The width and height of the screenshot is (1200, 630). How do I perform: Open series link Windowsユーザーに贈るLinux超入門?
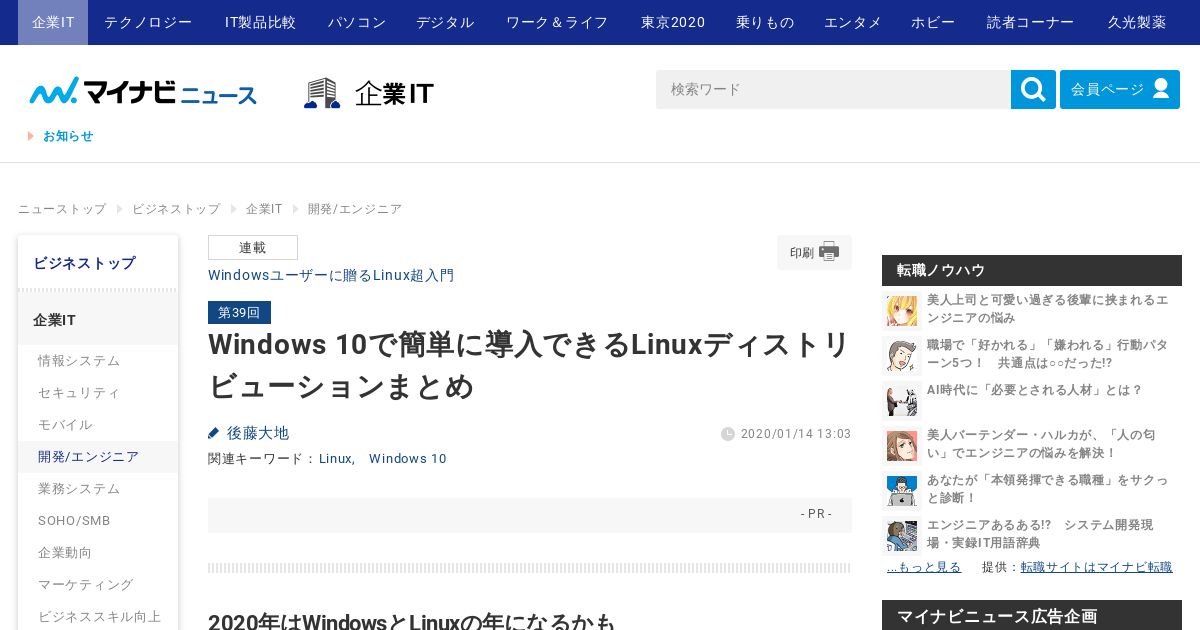[331, 275]
